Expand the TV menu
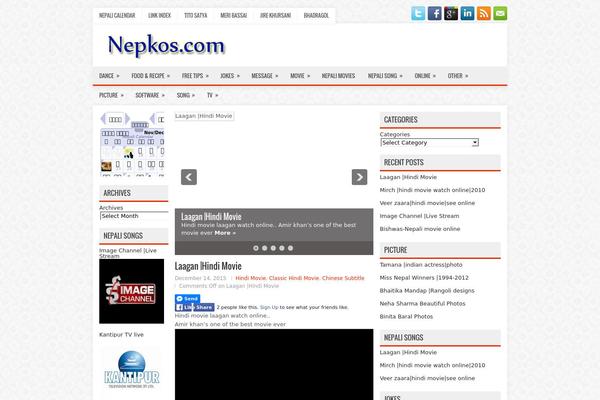Screen dimensions: 600x400 tap(212, 95)
